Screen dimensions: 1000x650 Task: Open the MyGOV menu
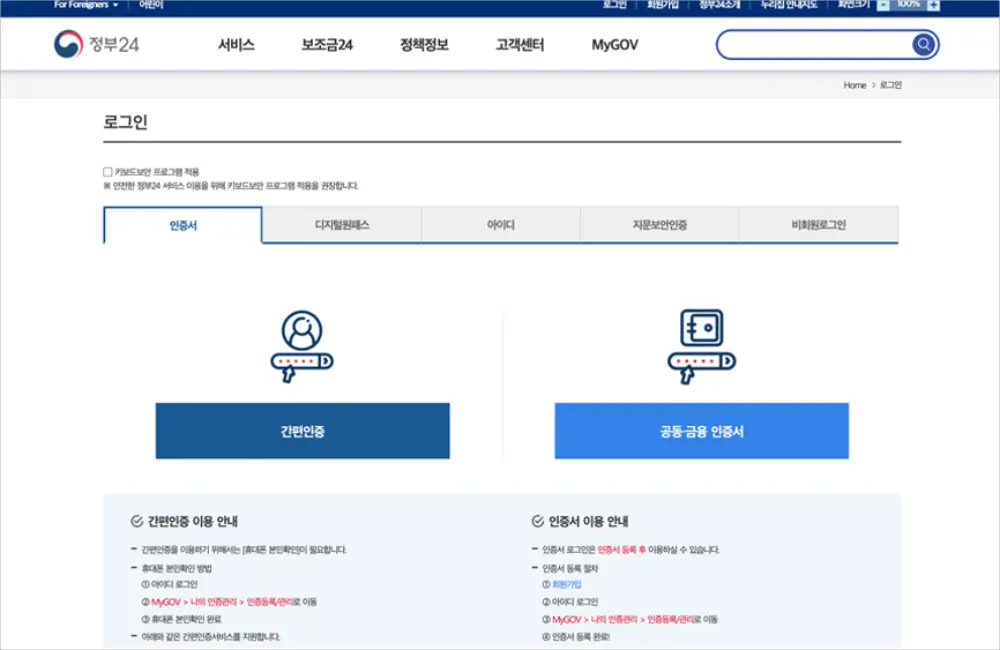point(613,44)
